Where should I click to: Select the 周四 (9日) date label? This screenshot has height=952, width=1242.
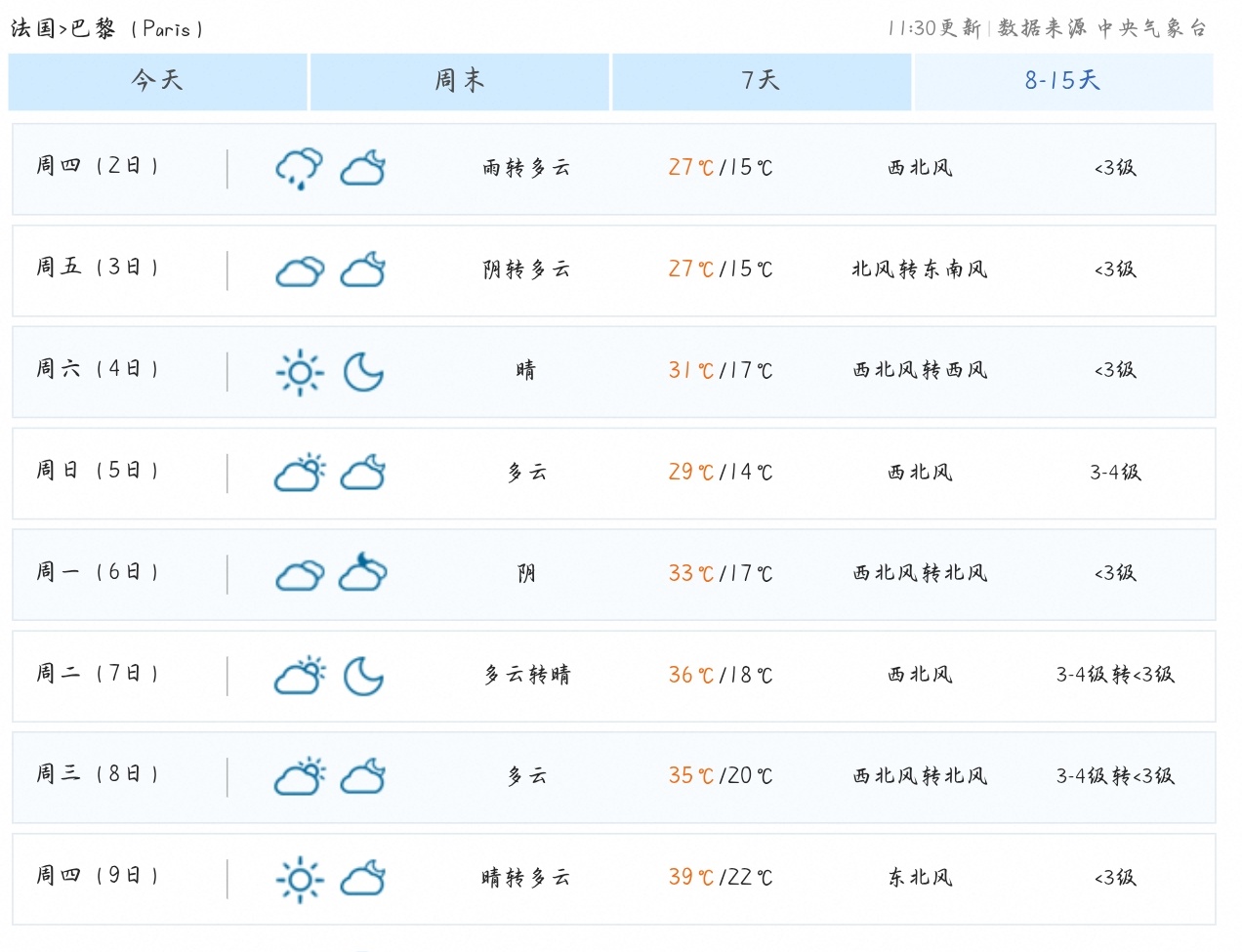point(98,876)
